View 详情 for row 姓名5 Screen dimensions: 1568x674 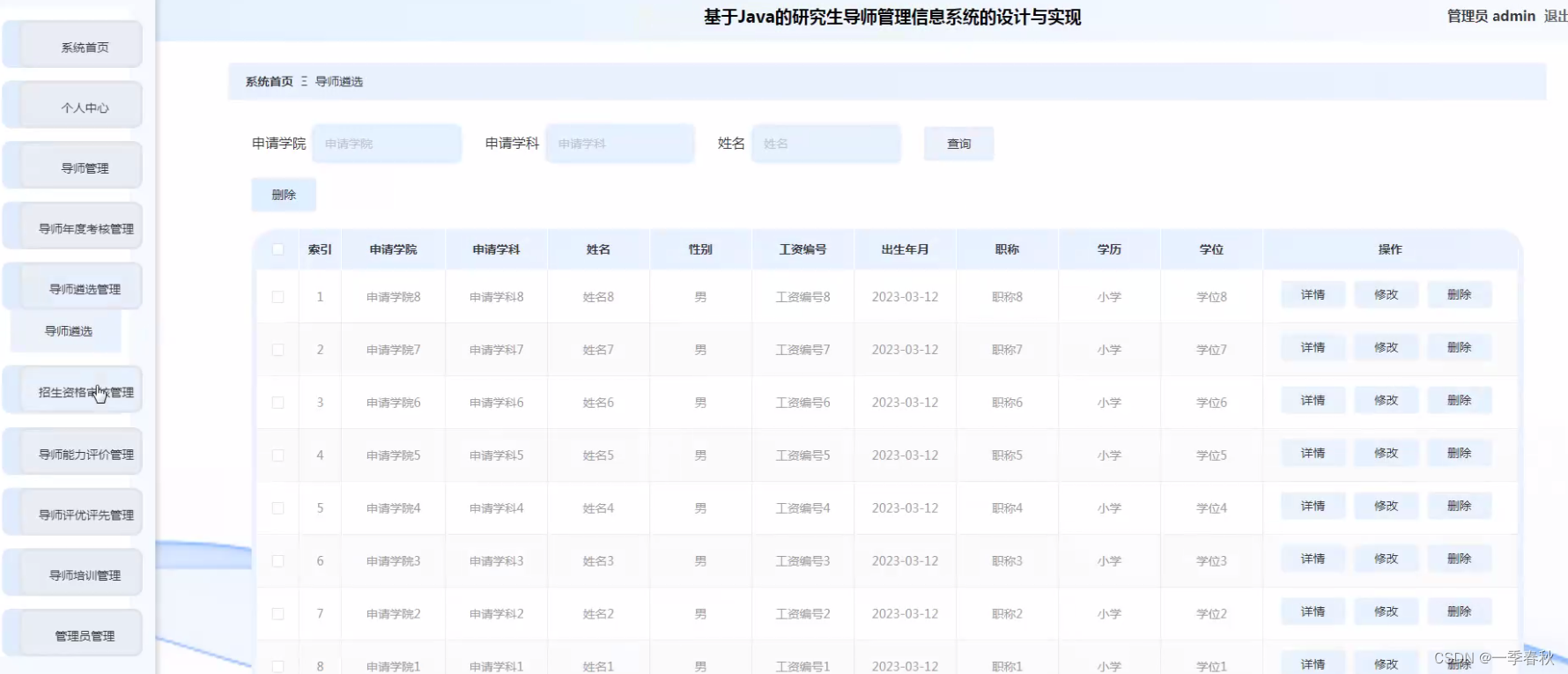tap(1313, 454)
